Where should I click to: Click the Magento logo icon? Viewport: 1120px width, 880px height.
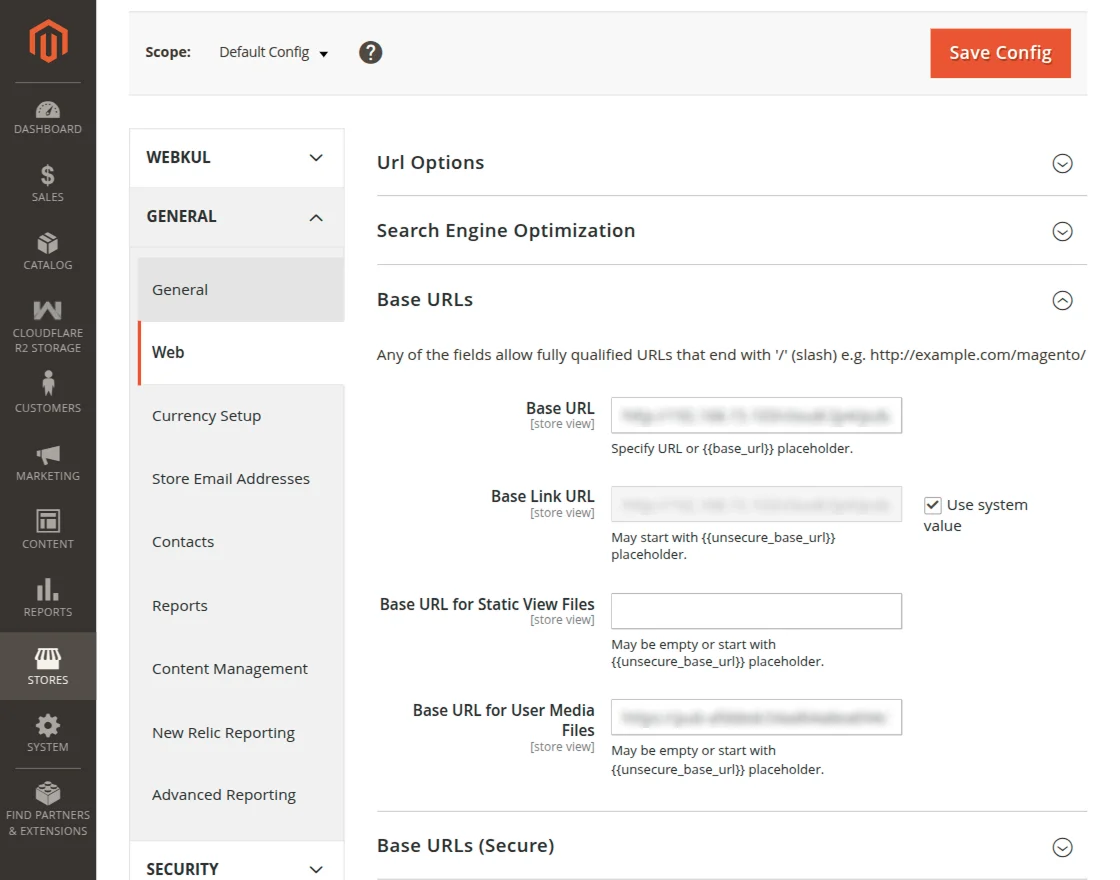pos(47,41)
